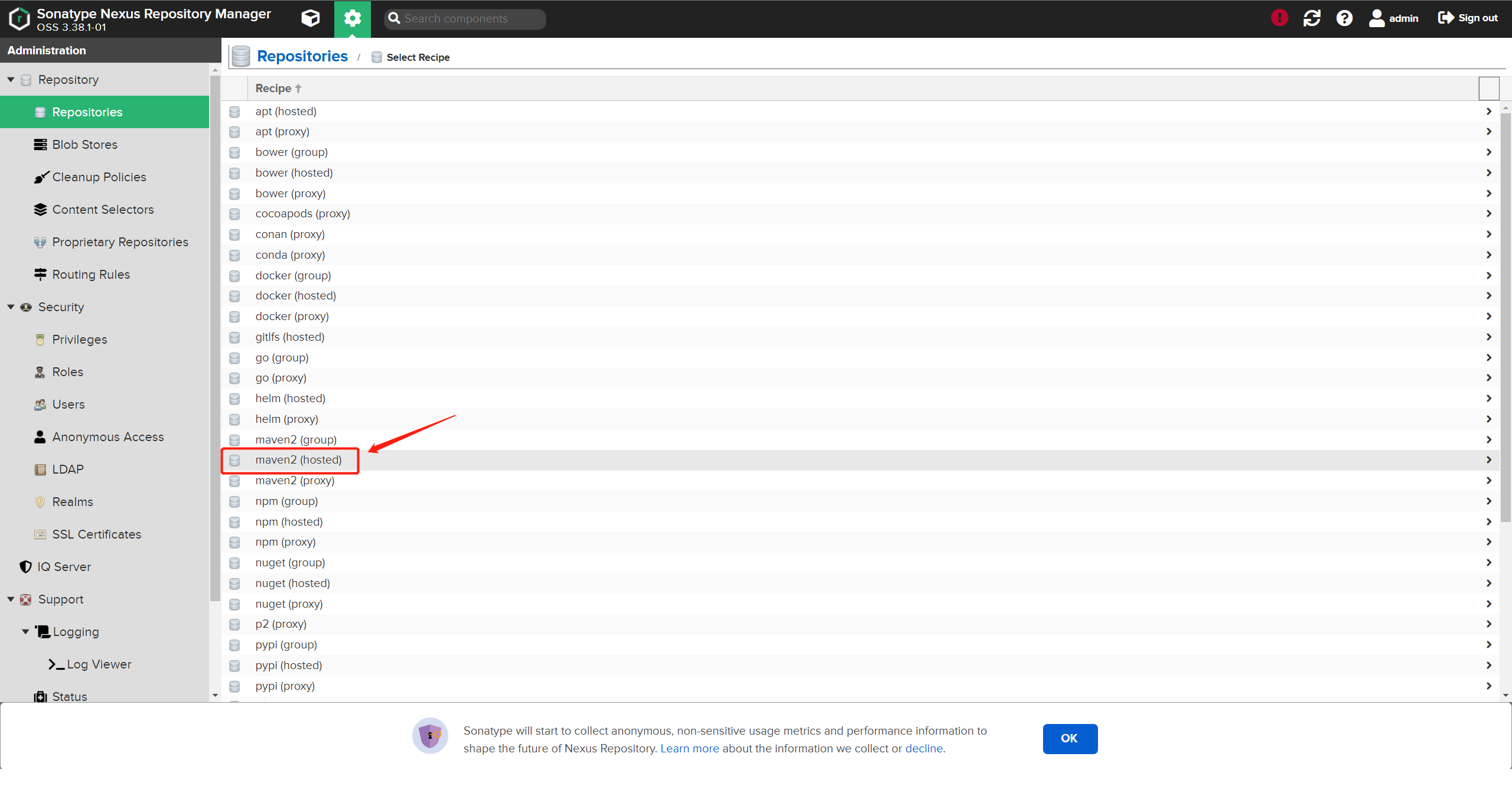Screen dimensions: 1512x786
Task: Click database icon of maven2 (group) row
Action: (234, 440)
